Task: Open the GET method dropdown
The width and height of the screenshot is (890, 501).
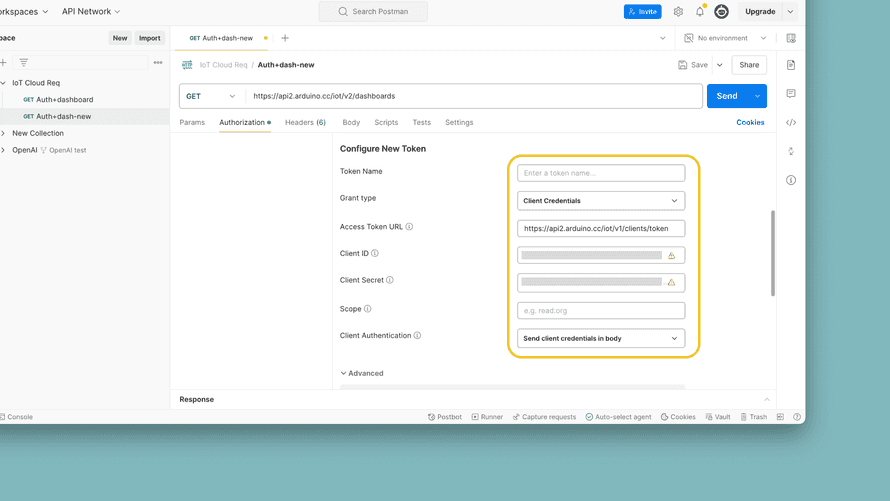Action: pos(211,96)
